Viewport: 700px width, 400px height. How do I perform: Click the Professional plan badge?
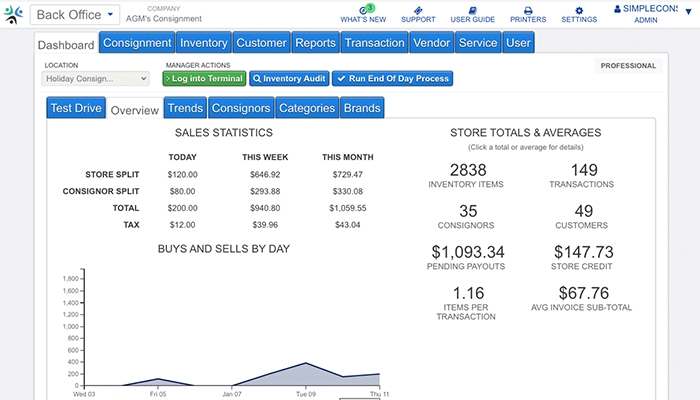pyautogui.click(x=628, y=66)
